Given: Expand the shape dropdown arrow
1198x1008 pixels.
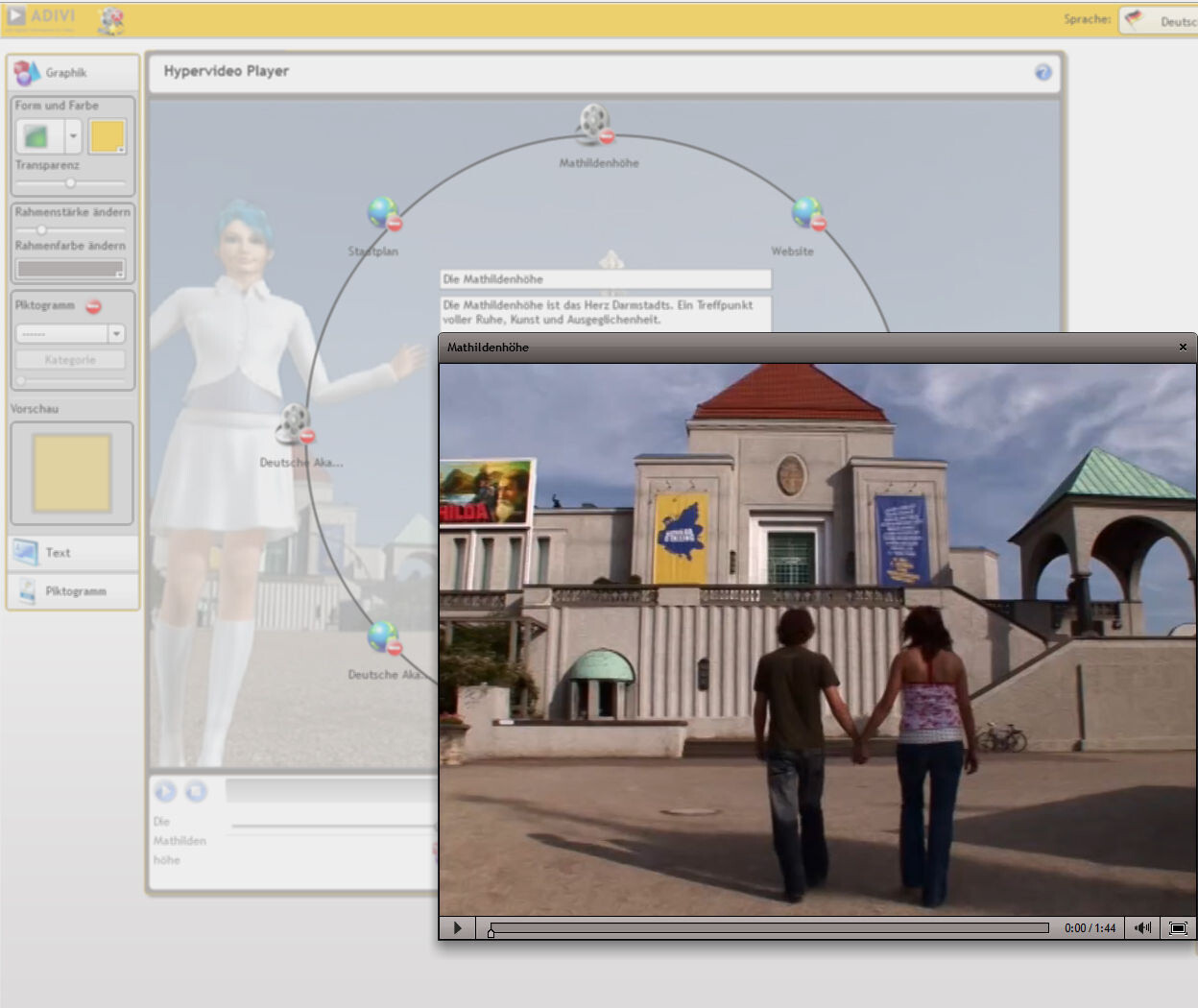Looking at the screenshot, I should click(x=73, y=136).
